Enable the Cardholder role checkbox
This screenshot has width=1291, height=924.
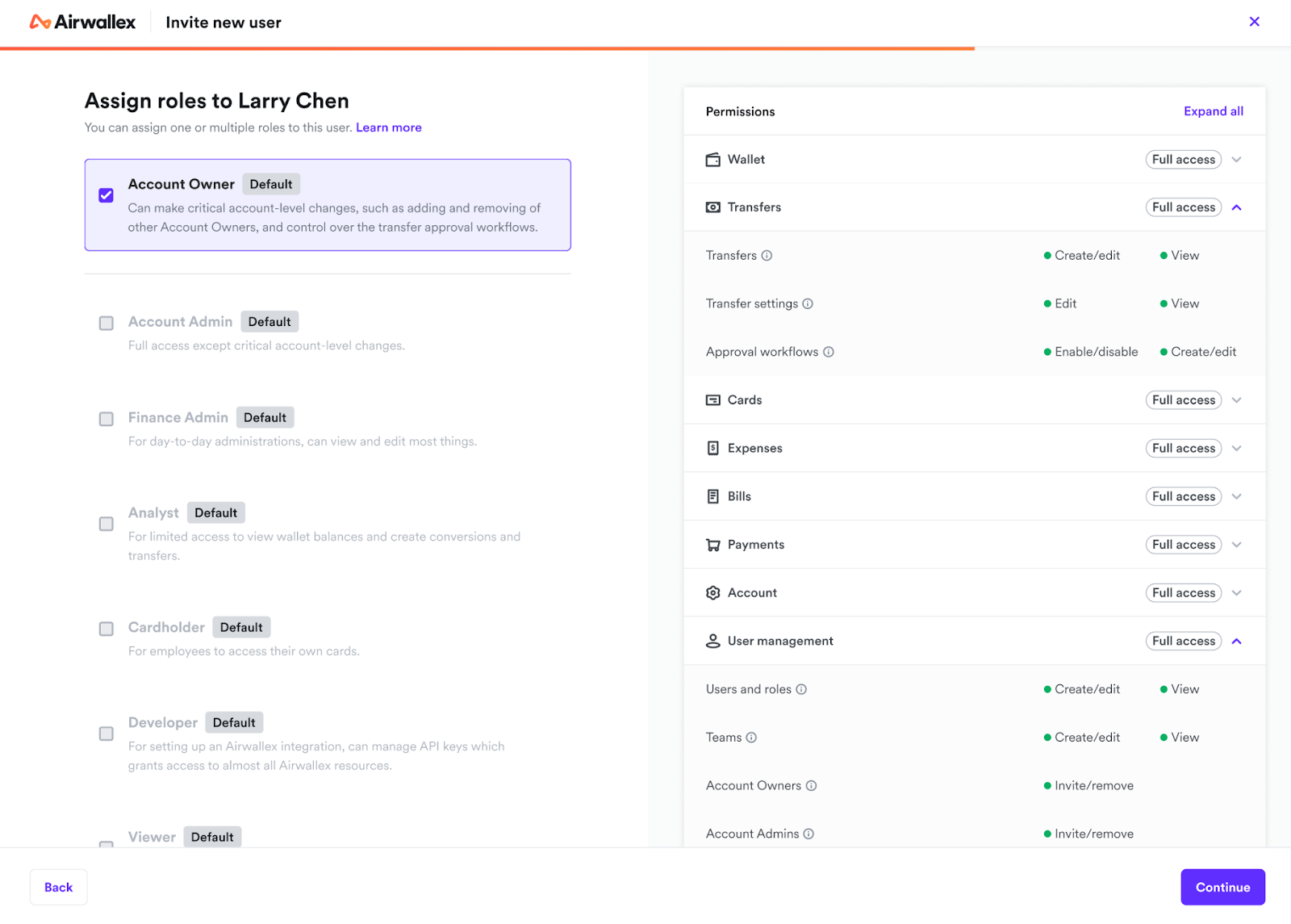pyautogui.click(x=107, y=629)
